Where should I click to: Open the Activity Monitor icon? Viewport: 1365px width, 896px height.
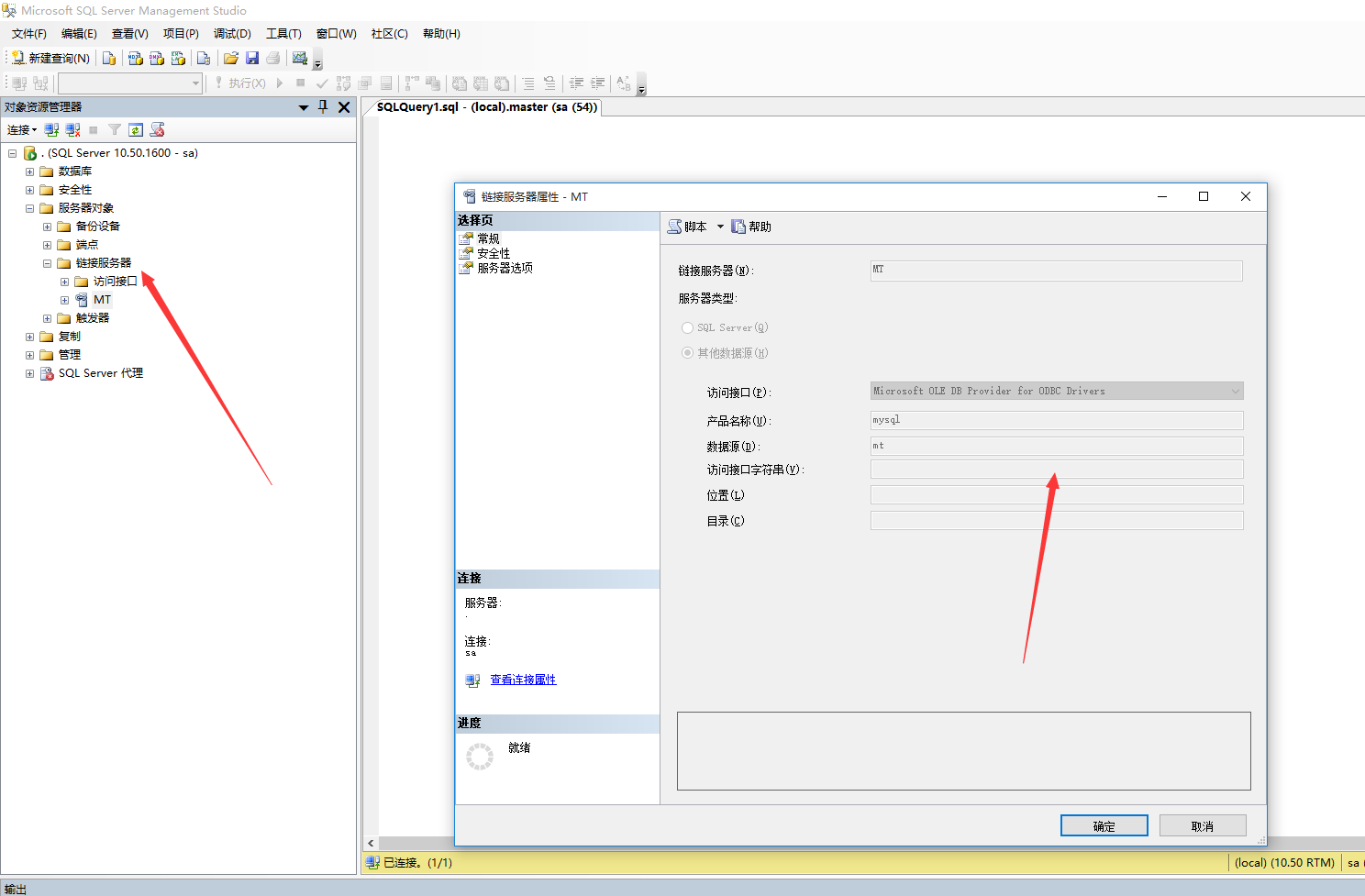tap(300, 58)
